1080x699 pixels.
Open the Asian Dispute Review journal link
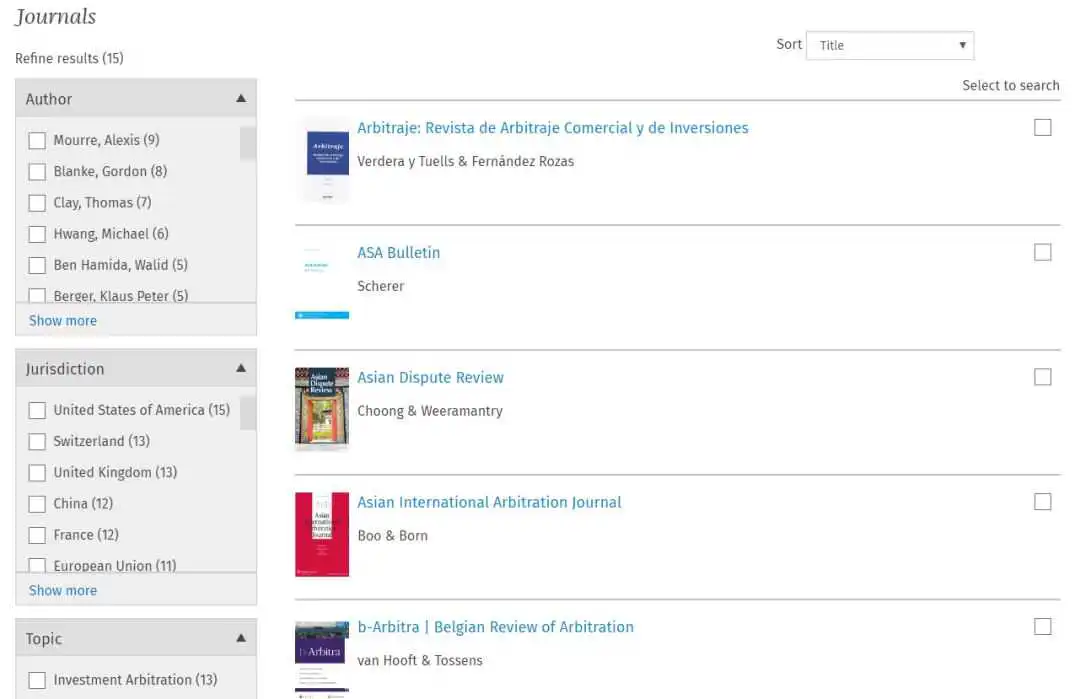[x=430, y=377]
